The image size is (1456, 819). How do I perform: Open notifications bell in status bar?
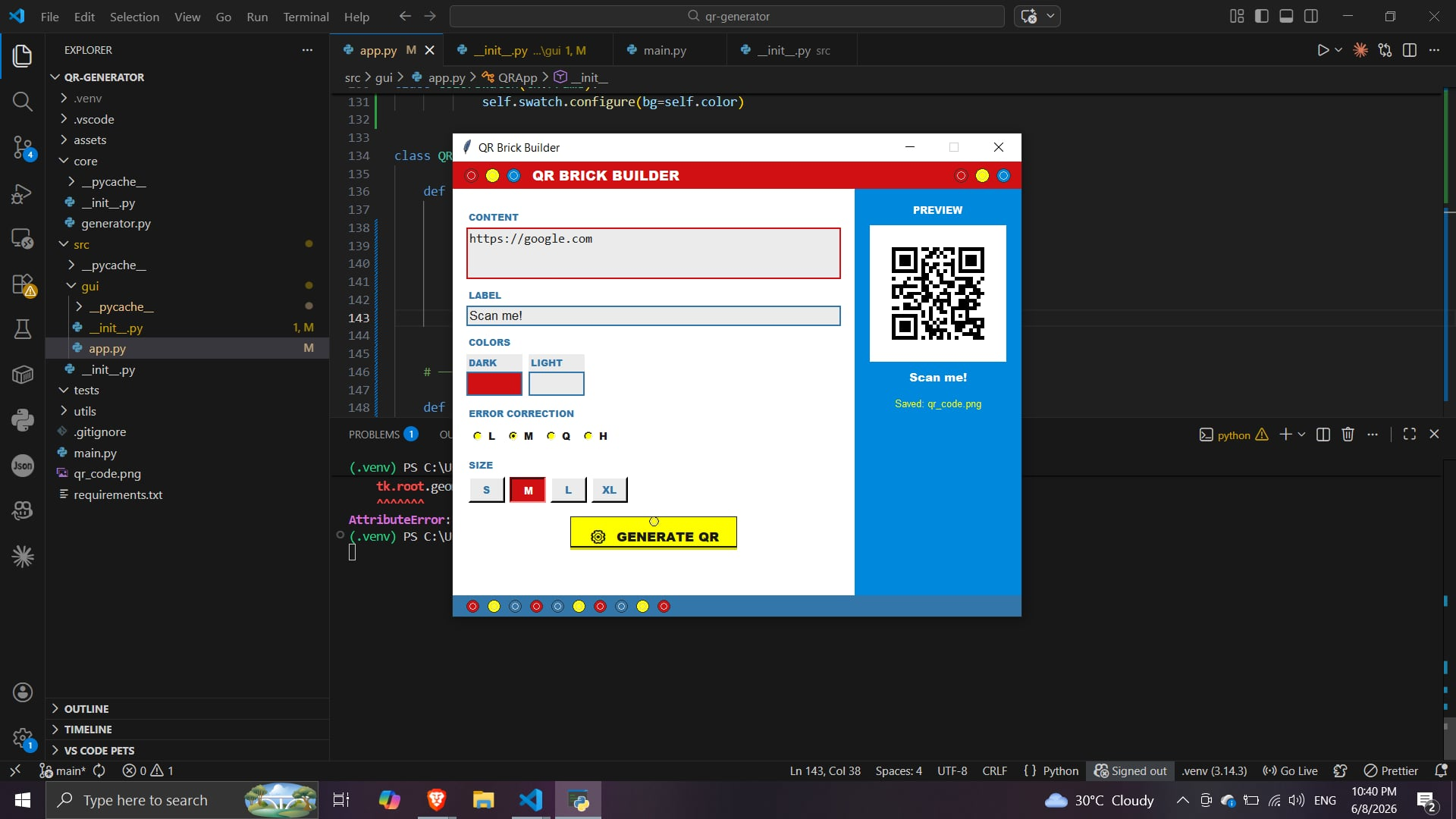1441,770
